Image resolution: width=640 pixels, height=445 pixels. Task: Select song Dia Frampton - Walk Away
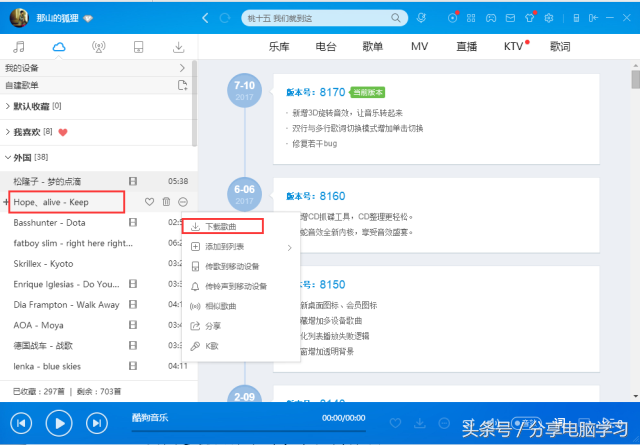pyautogui.click(x=66, y=305)
